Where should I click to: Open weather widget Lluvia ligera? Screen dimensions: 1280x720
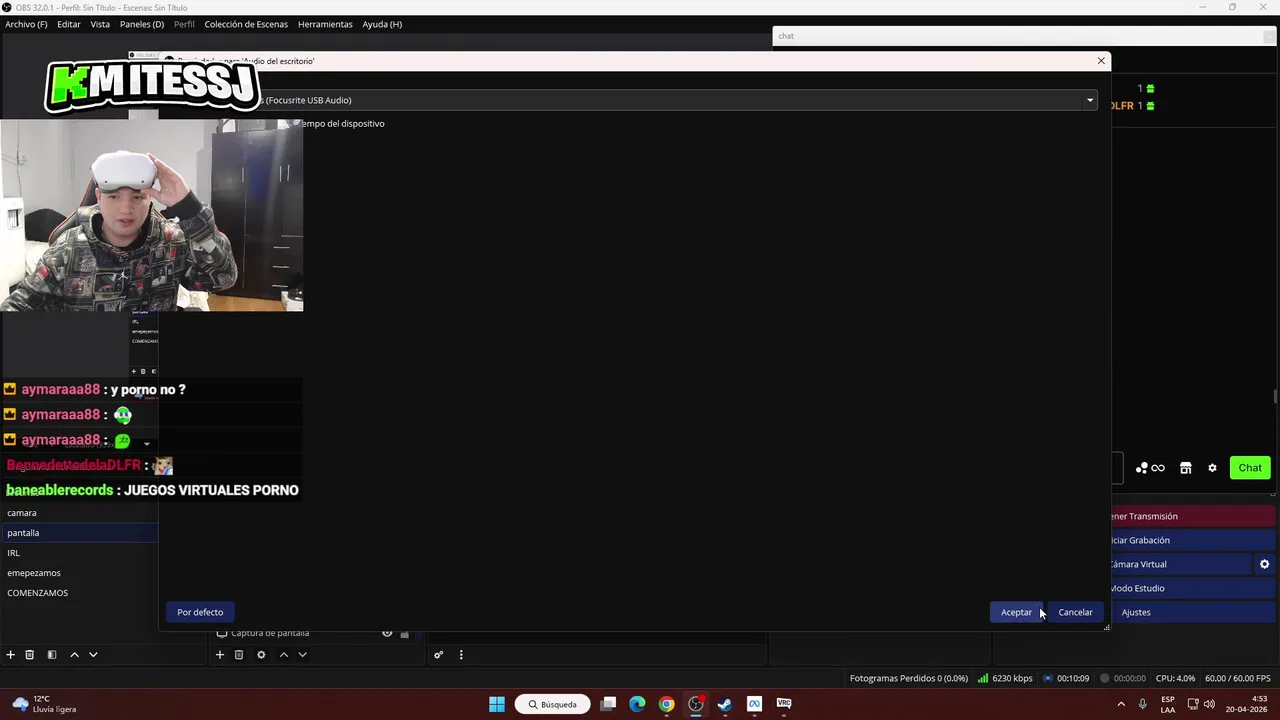(44, 704)
